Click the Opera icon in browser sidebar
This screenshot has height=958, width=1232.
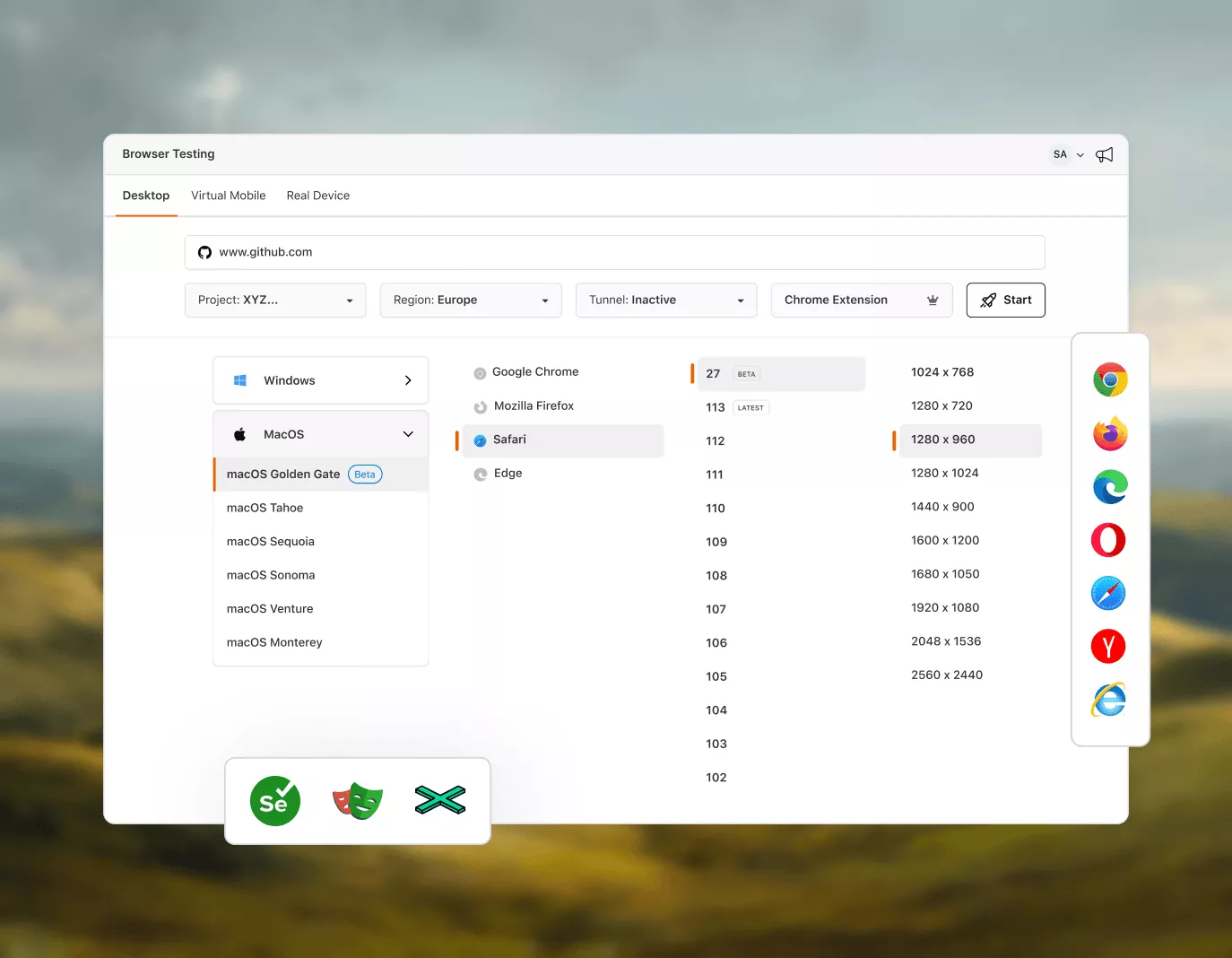tap(1108, 540)
